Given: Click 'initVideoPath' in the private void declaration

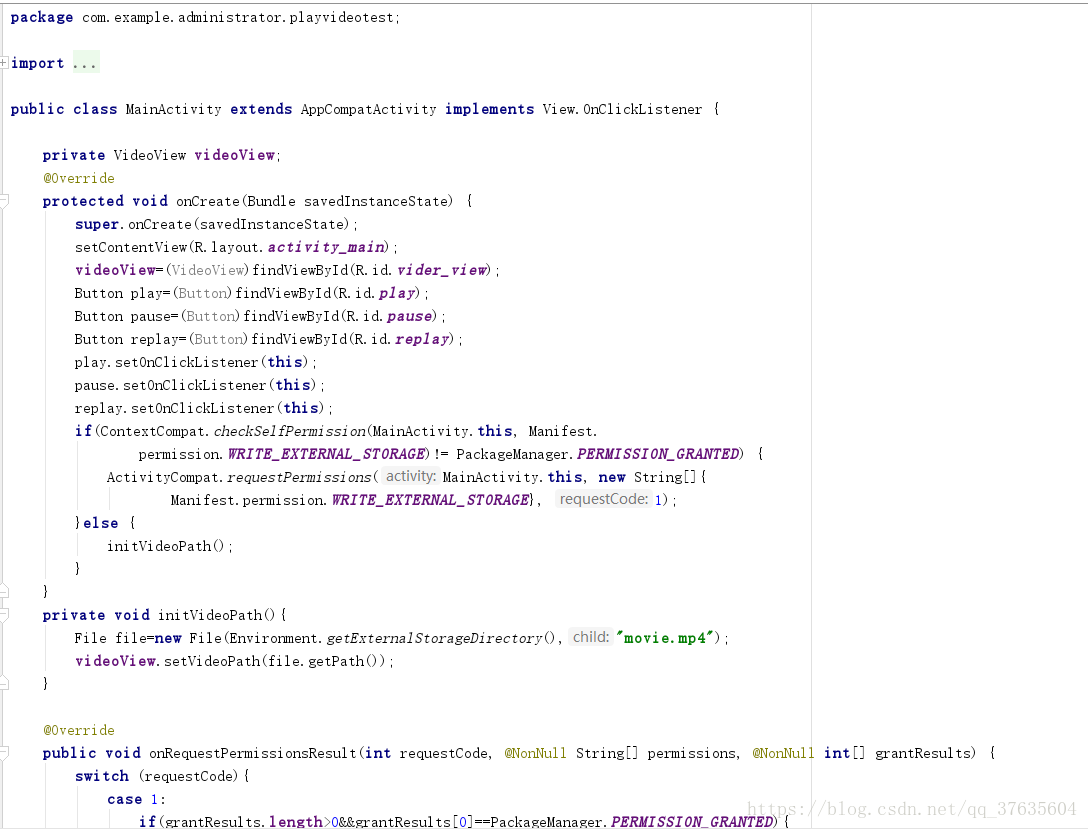Looking at the screenshot, I should tap(210, 615).
